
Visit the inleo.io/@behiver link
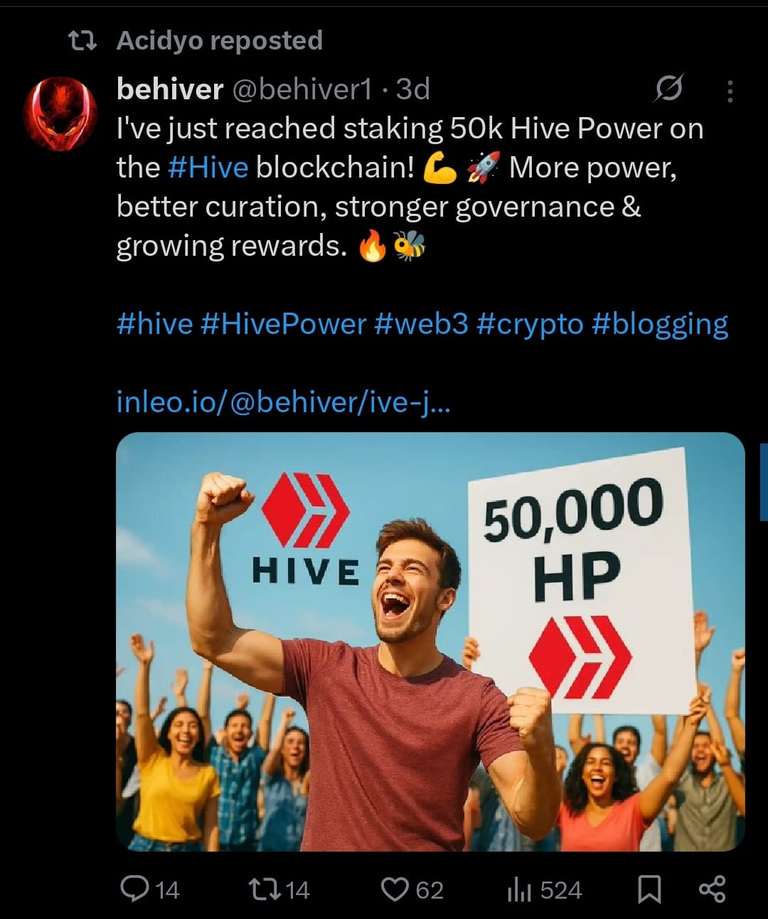pos(284,402)
